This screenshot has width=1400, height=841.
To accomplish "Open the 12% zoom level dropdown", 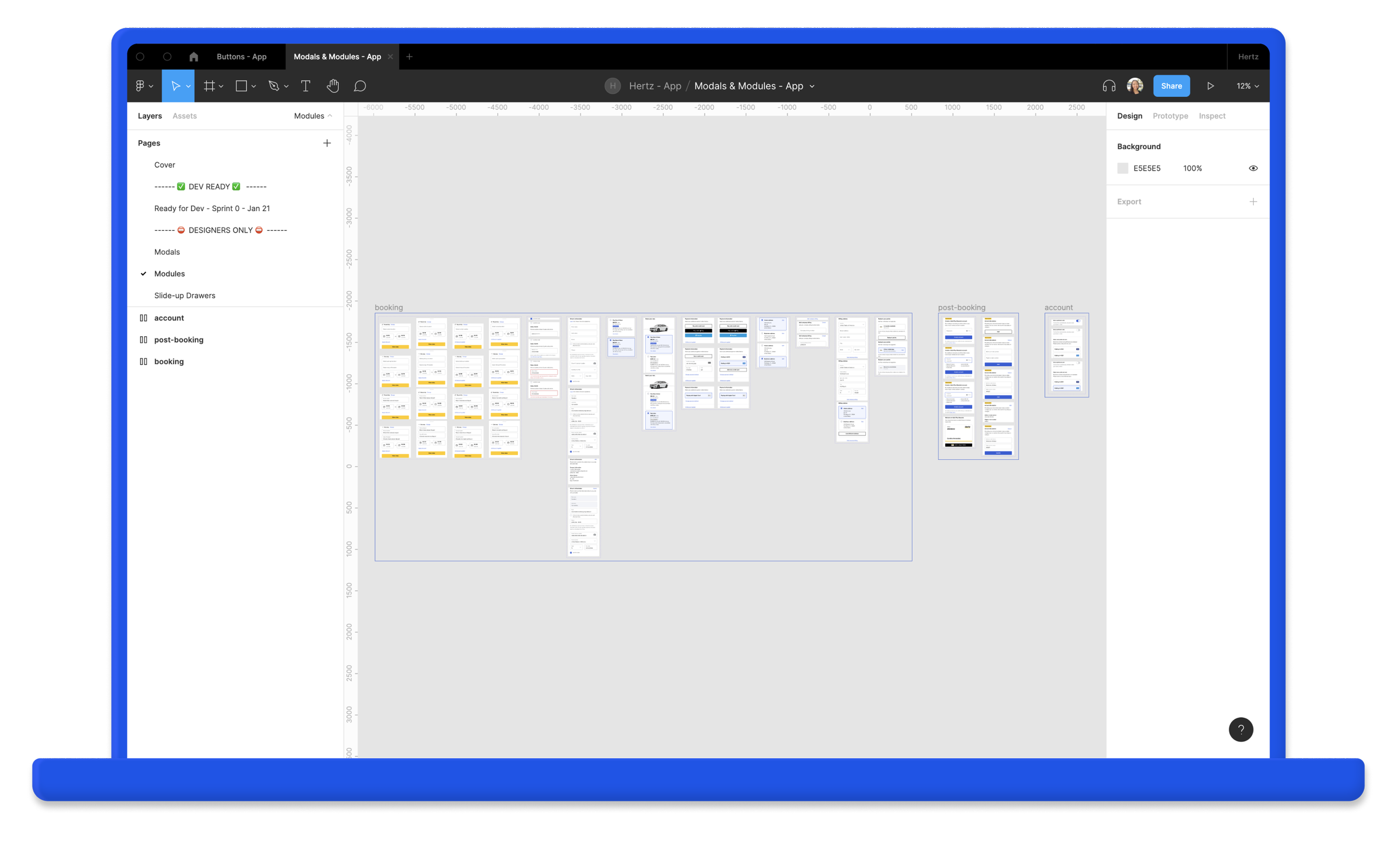I will pos(1247,86).
